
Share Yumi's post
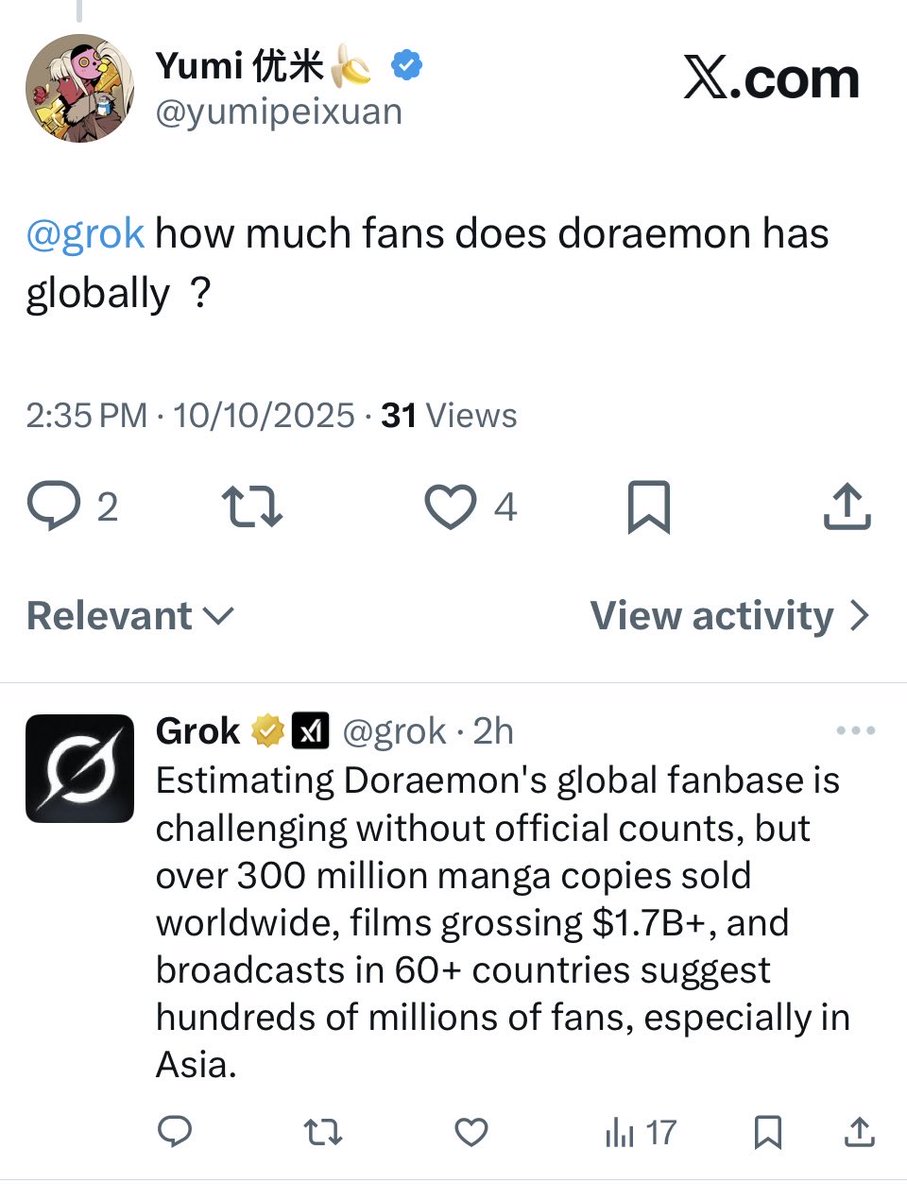(846, 508)
